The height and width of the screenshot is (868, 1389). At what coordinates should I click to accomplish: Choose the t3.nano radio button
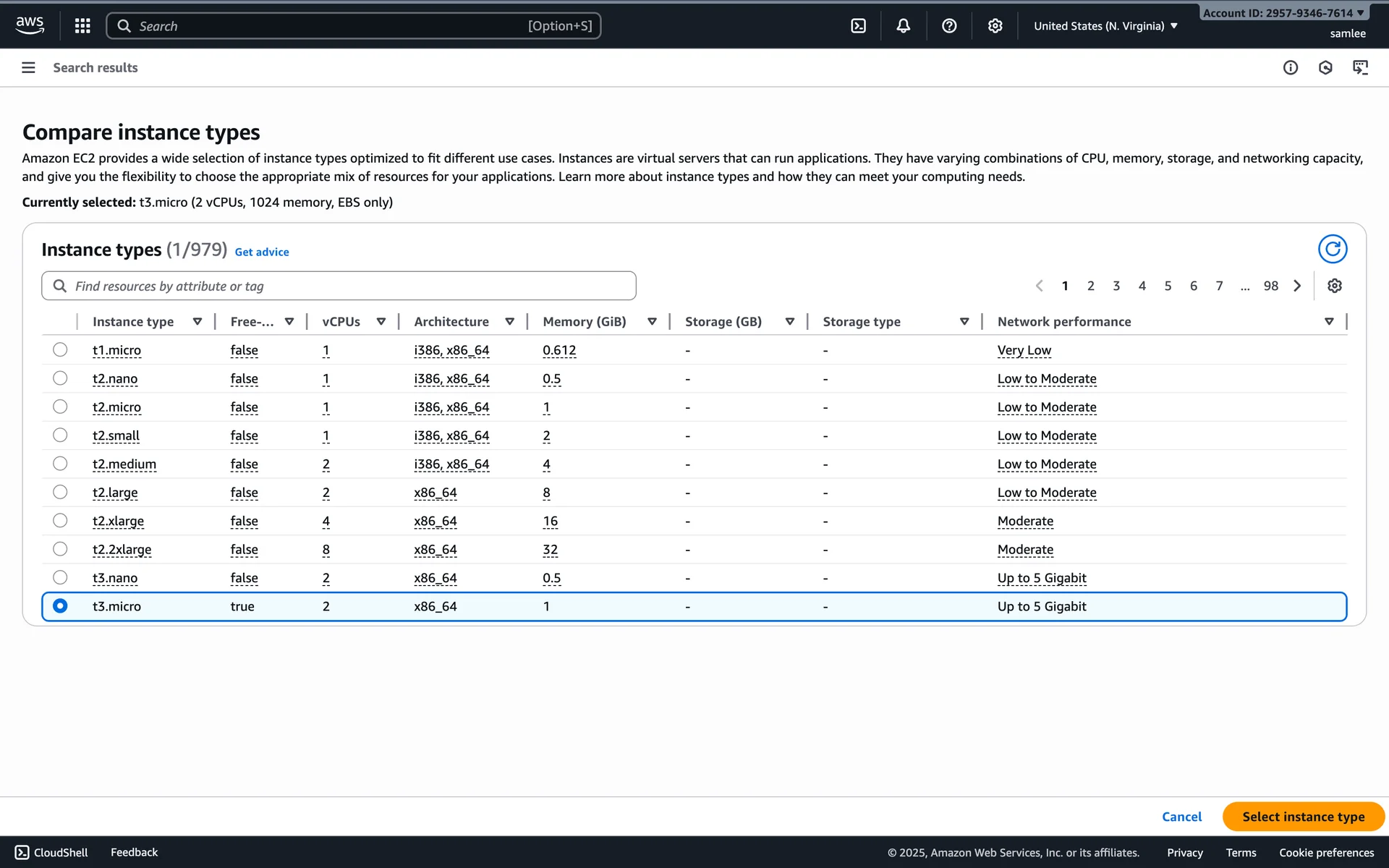60,577
